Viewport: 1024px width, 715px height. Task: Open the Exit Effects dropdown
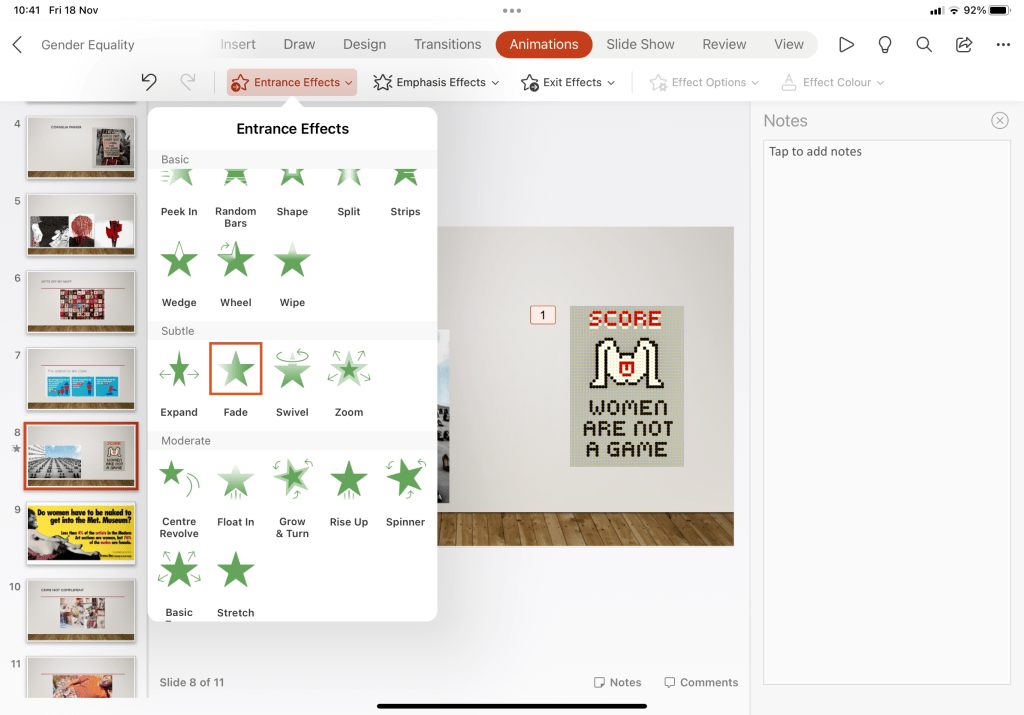point(568,82)
